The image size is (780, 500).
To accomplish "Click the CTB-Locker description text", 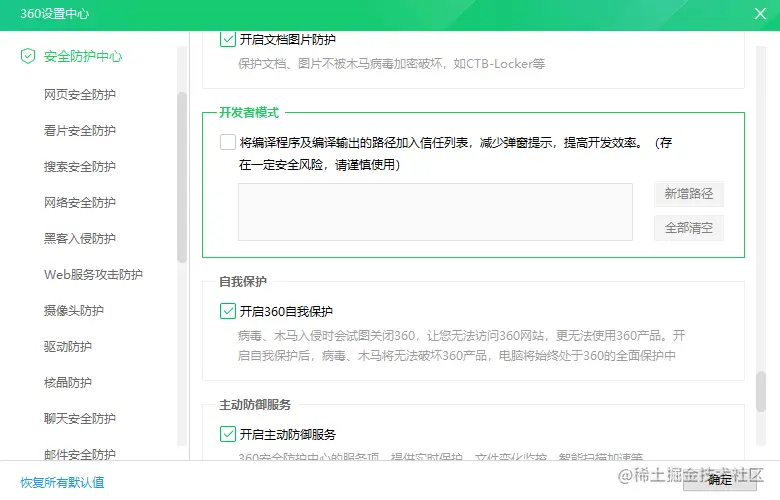I will click(x=391, y=64).
